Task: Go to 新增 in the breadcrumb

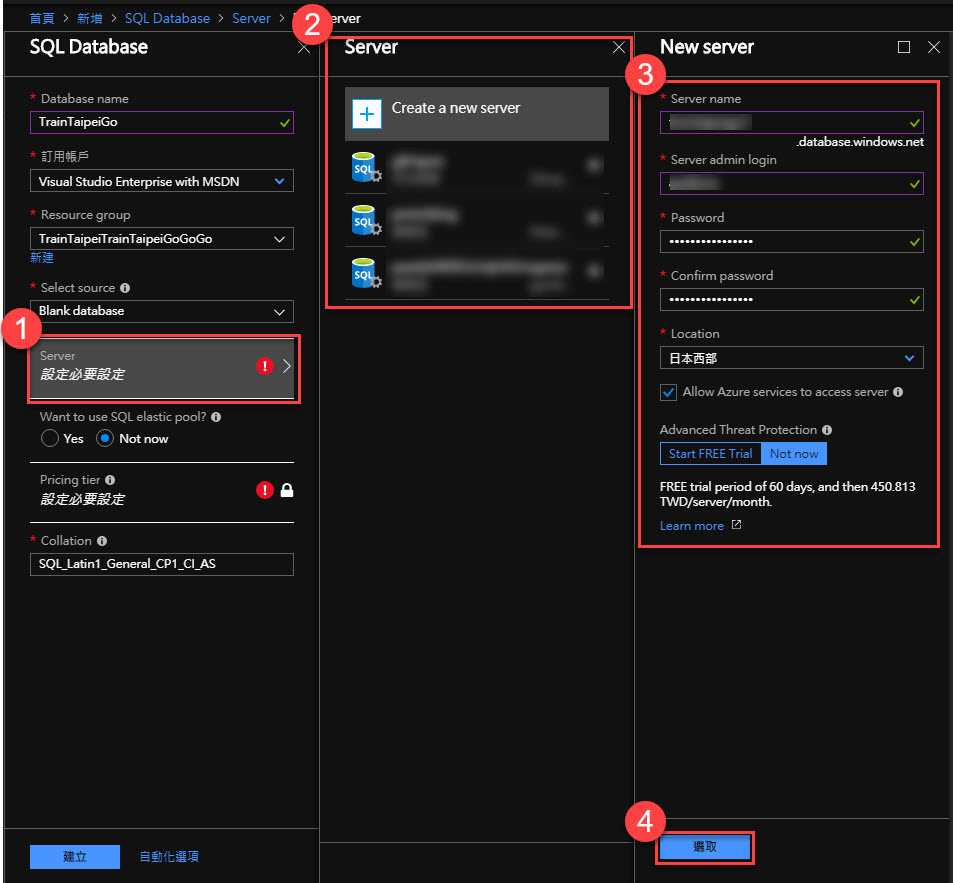Action: coord(90,18)
